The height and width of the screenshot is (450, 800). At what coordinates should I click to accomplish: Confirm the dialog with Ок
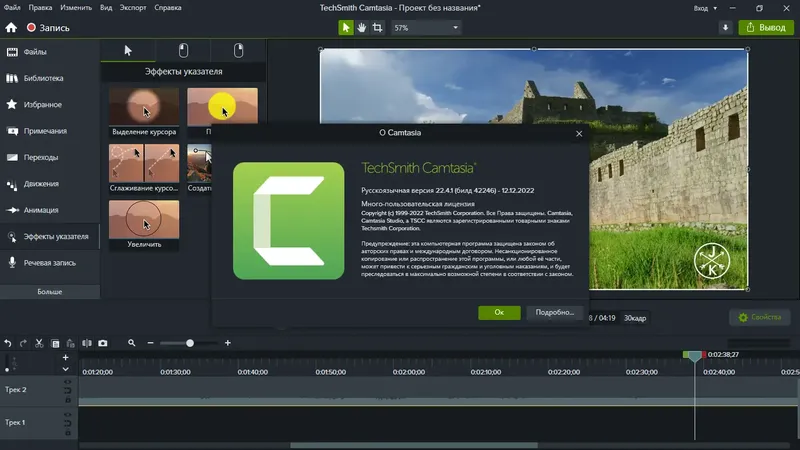[x=499, y=312]
